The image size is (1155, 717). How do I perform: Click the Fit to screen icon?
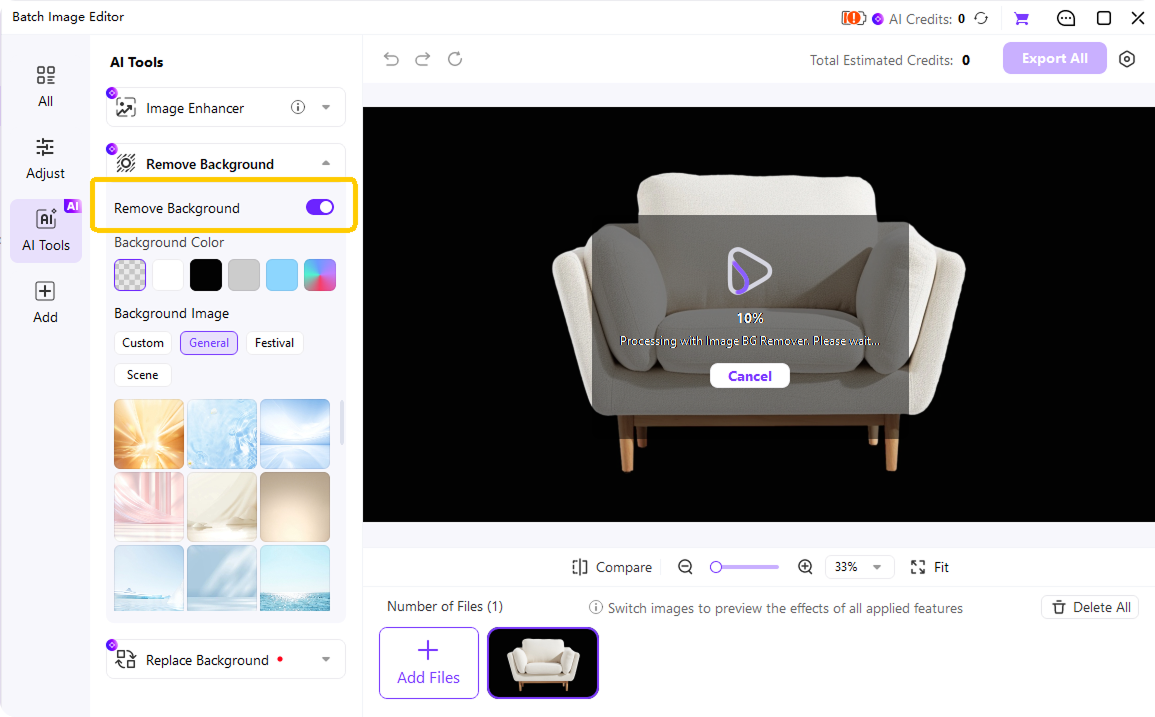(918, 567)
